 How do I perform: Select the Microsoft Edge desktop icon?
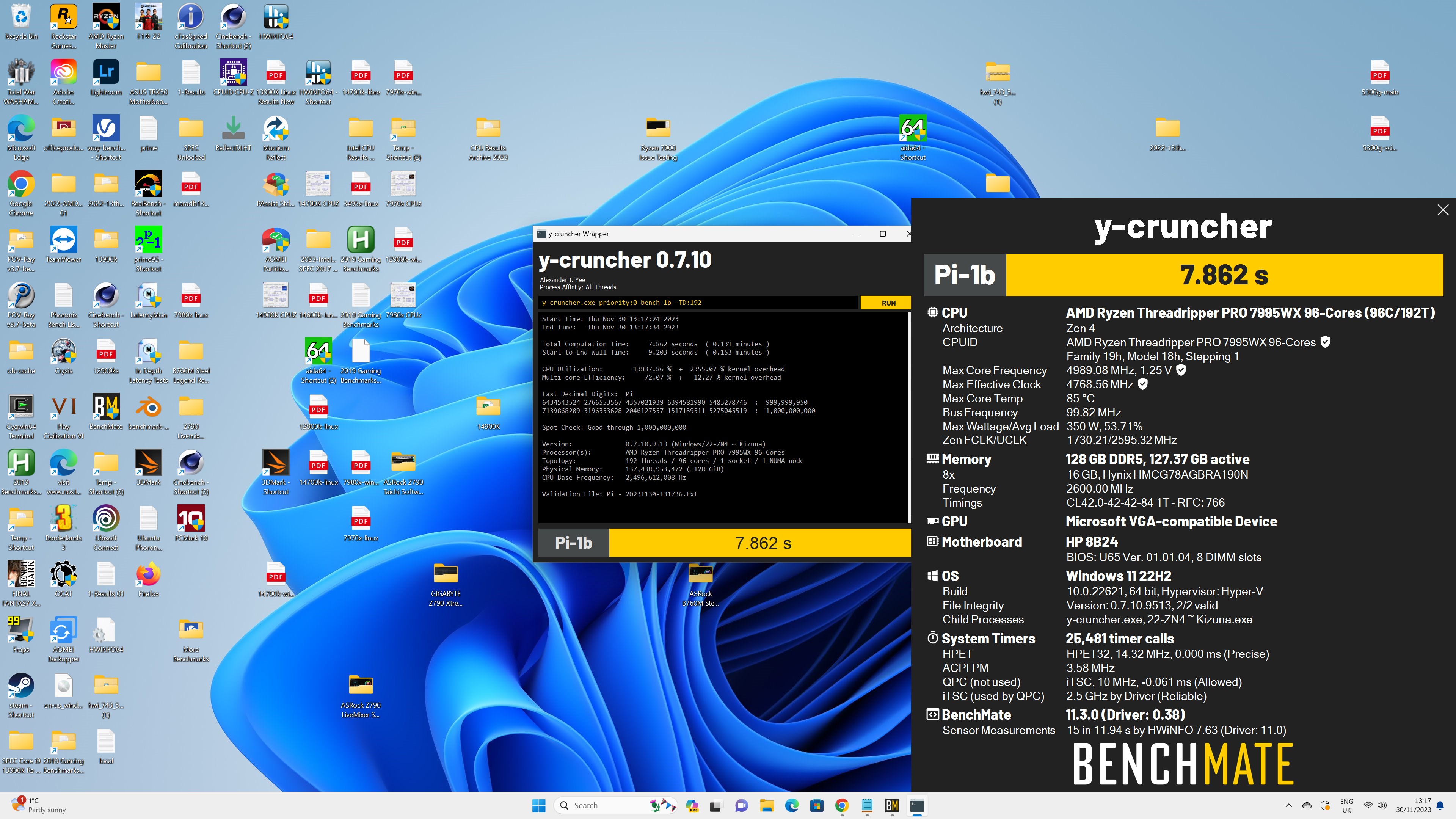(21, 138)
